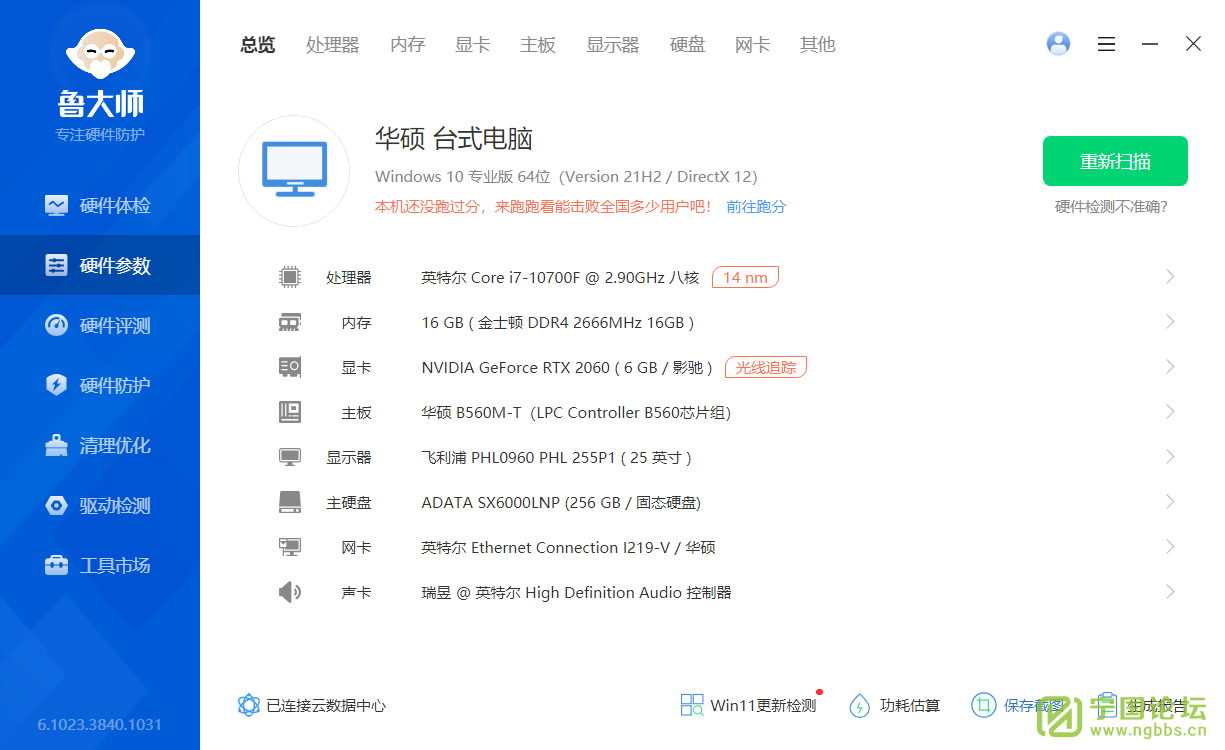
Task: Click the 网卡 network adapter row icon
Action: point(290,547)
